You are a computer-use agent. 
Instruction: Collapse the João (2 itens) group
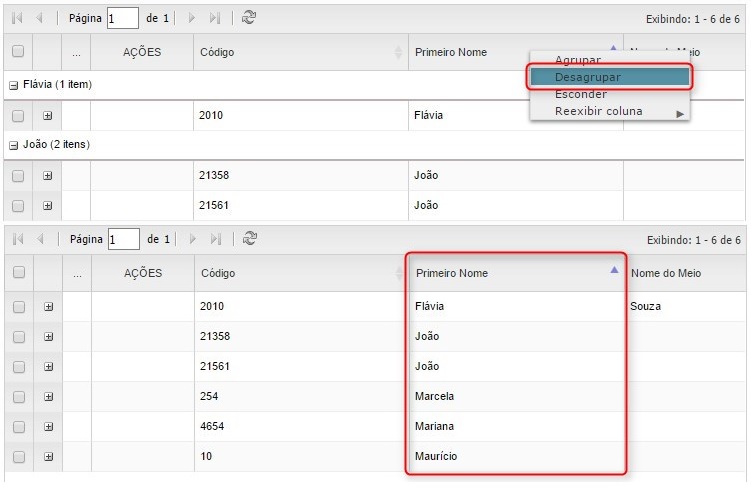pos(13,145)
